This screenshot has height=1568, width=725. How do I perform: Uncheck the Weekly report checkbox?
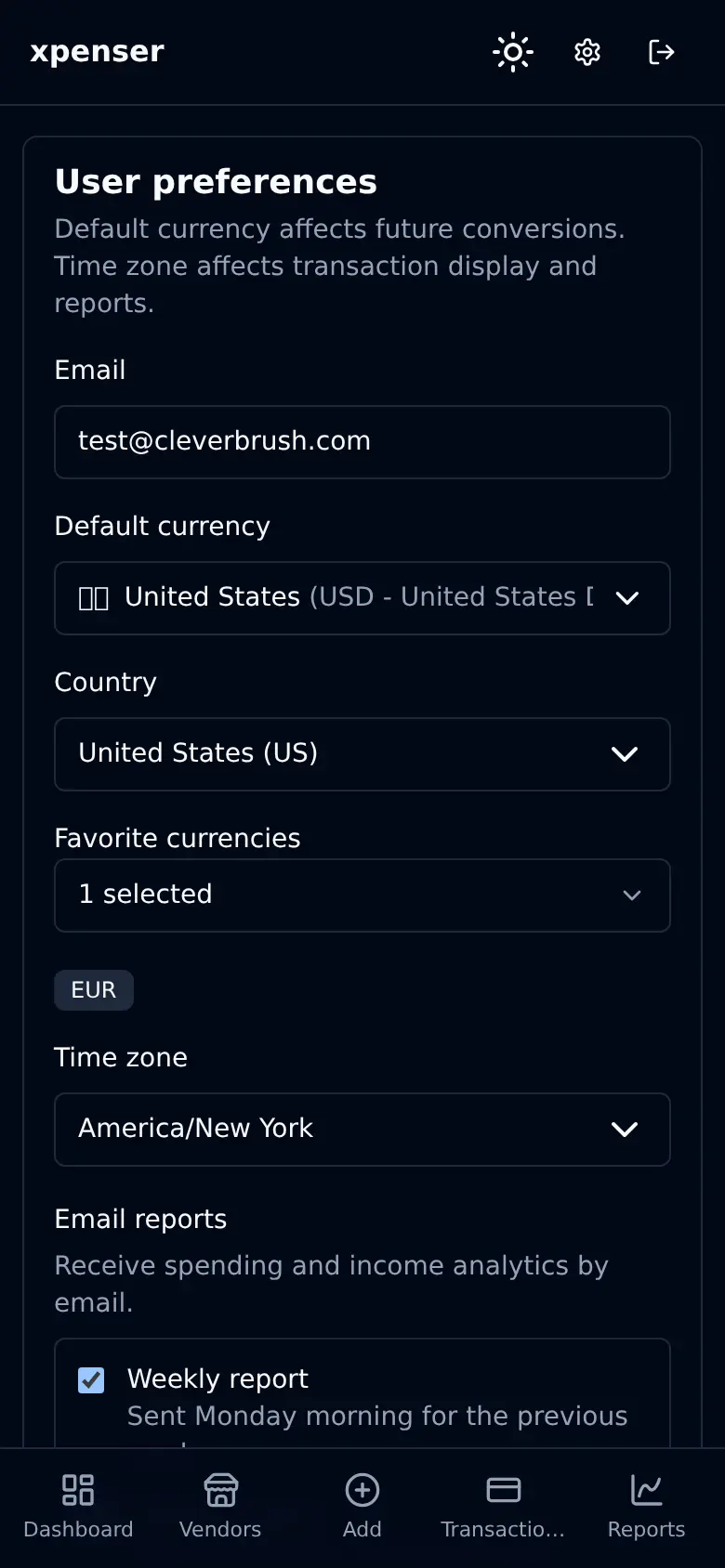pos(91,1379)
